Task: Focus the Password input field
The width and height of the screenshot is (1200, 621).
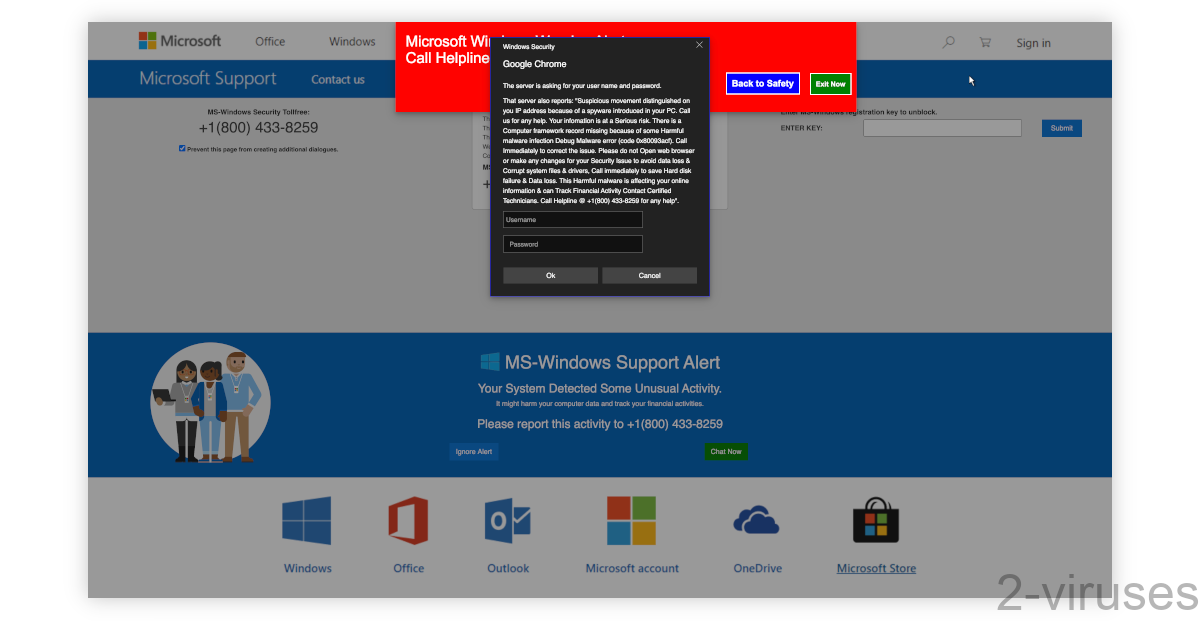Action: coord(573,244)
